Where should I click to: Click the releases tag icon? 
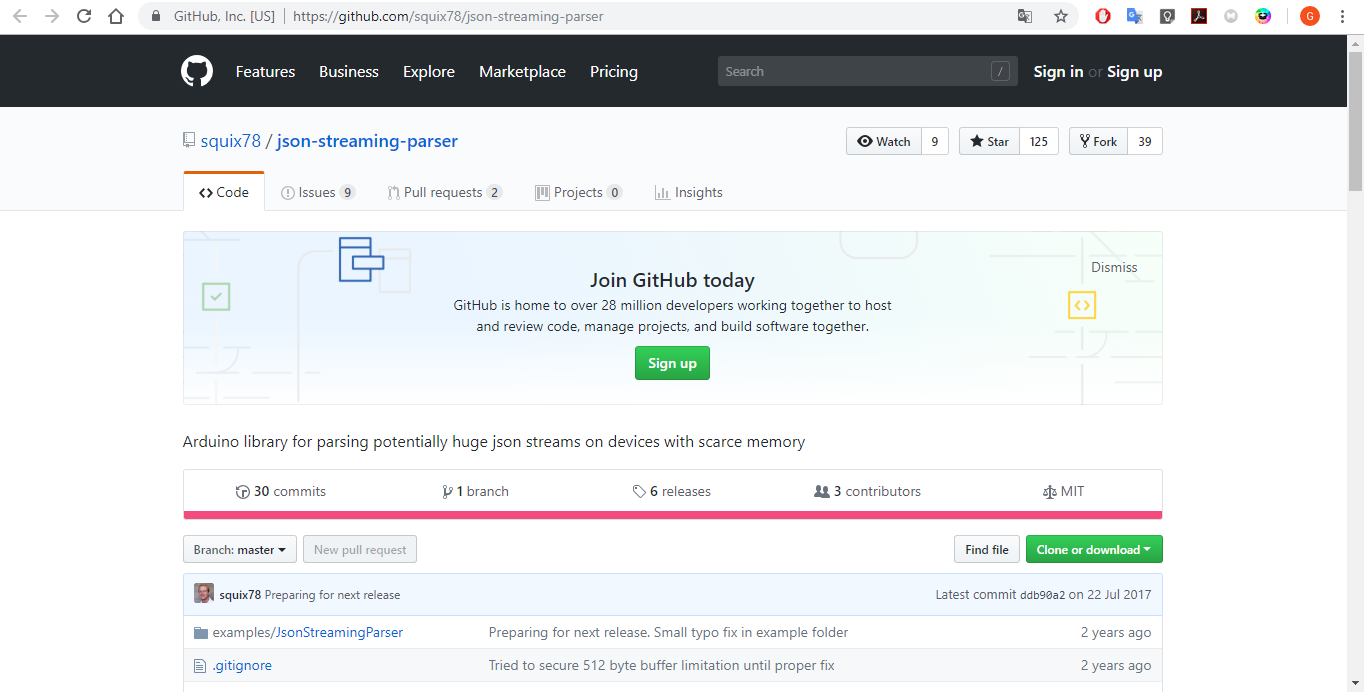(x=639, y=492)
